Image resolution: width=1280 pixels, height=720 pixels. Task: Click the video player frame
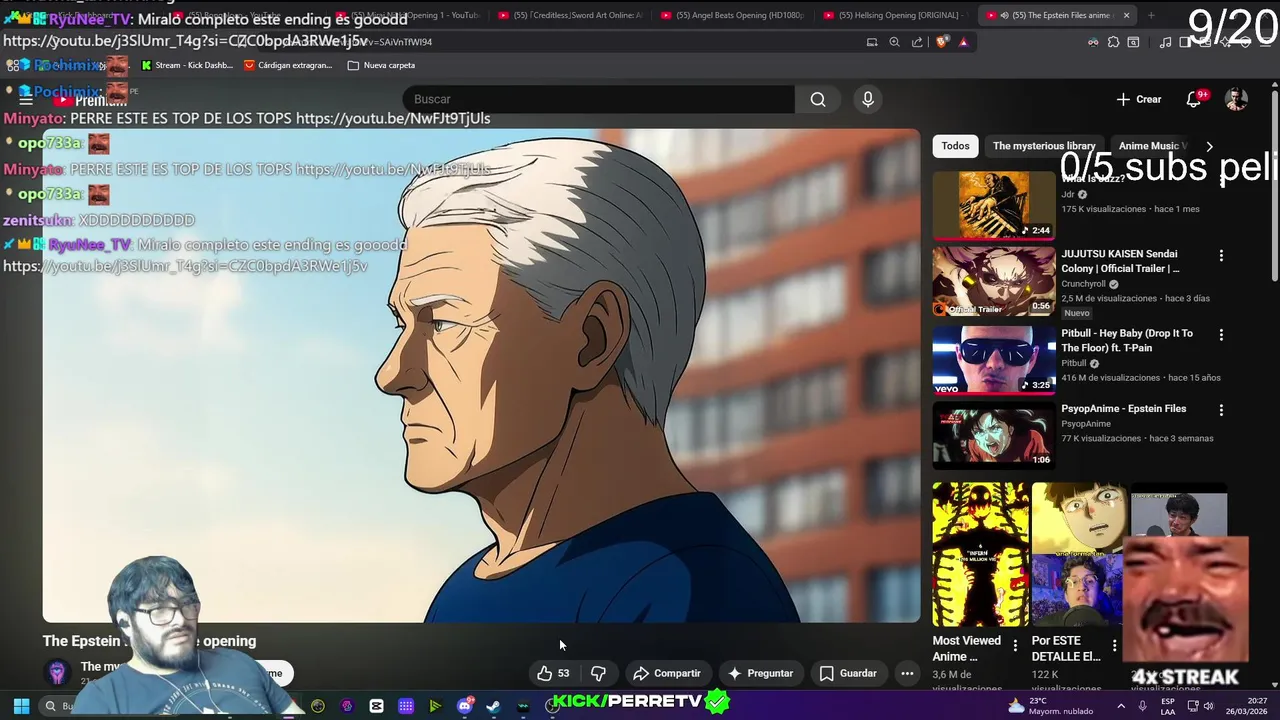point(481,376)
